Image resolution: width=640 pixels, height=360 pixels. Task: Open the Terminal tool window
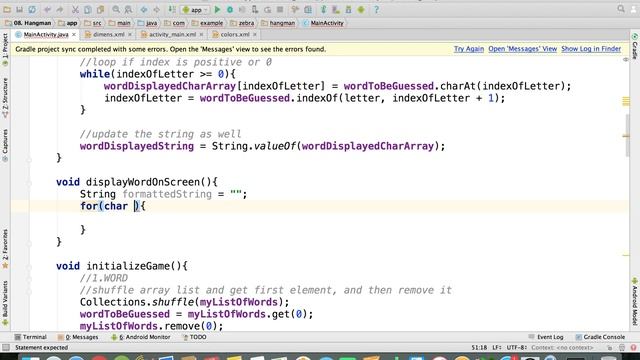point(31,337)
